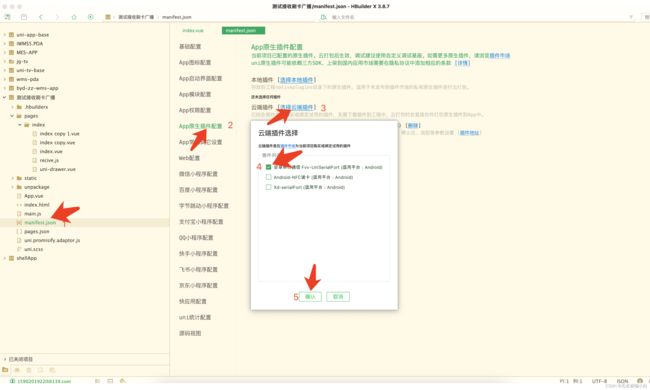This screenshot has height=390, width=650.
Task: Click the file search icon beside search box
Action: pyautogui.click(x=323, y=17)
